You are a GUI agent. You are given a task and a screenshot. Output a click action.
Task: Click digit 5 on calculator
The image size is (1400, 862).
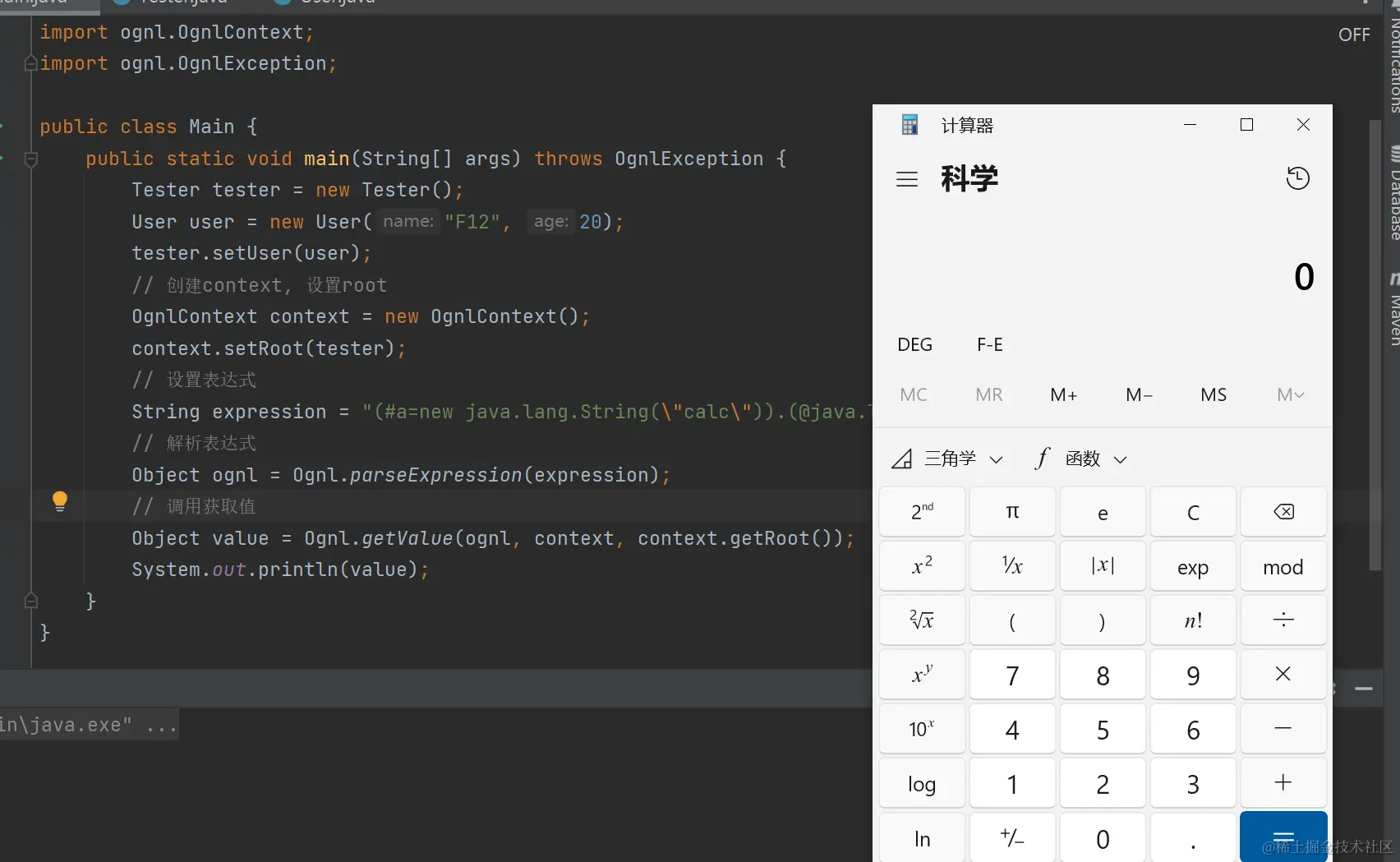(x=1103, y=729)
